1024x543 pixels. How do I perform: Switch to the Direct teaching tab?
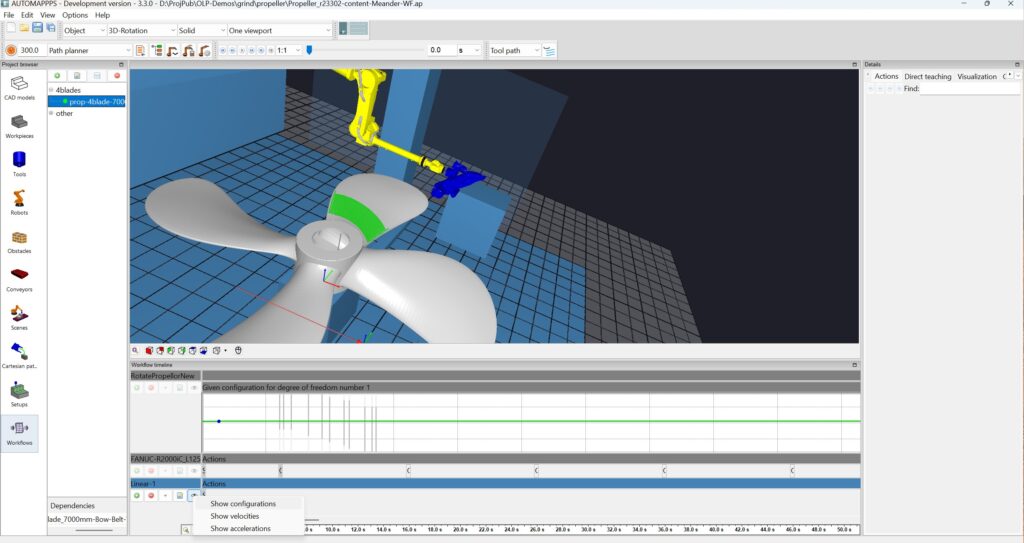point(927,76)
